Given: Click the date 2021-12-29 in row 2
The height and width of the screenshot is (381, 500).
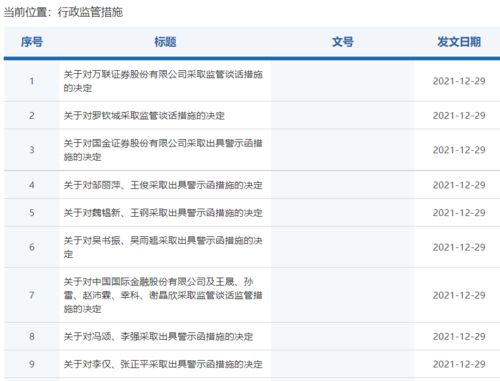Looking at the screenshot, I should tap(459, 116).
